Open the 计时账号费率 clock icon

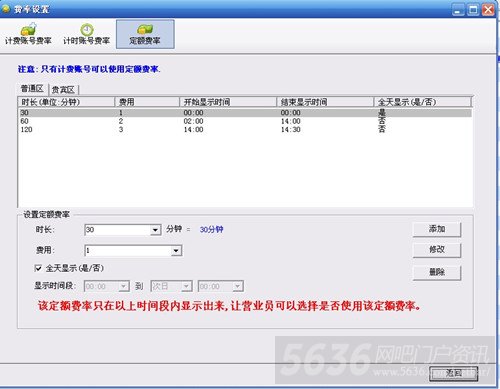tap(87, 30)
